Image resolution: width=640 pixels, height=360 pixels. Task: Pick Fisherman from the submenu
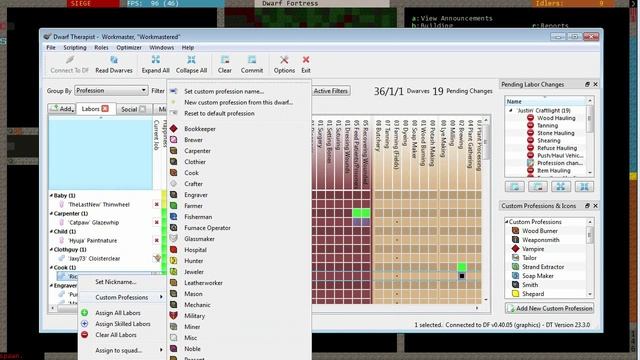click(239, 217)
